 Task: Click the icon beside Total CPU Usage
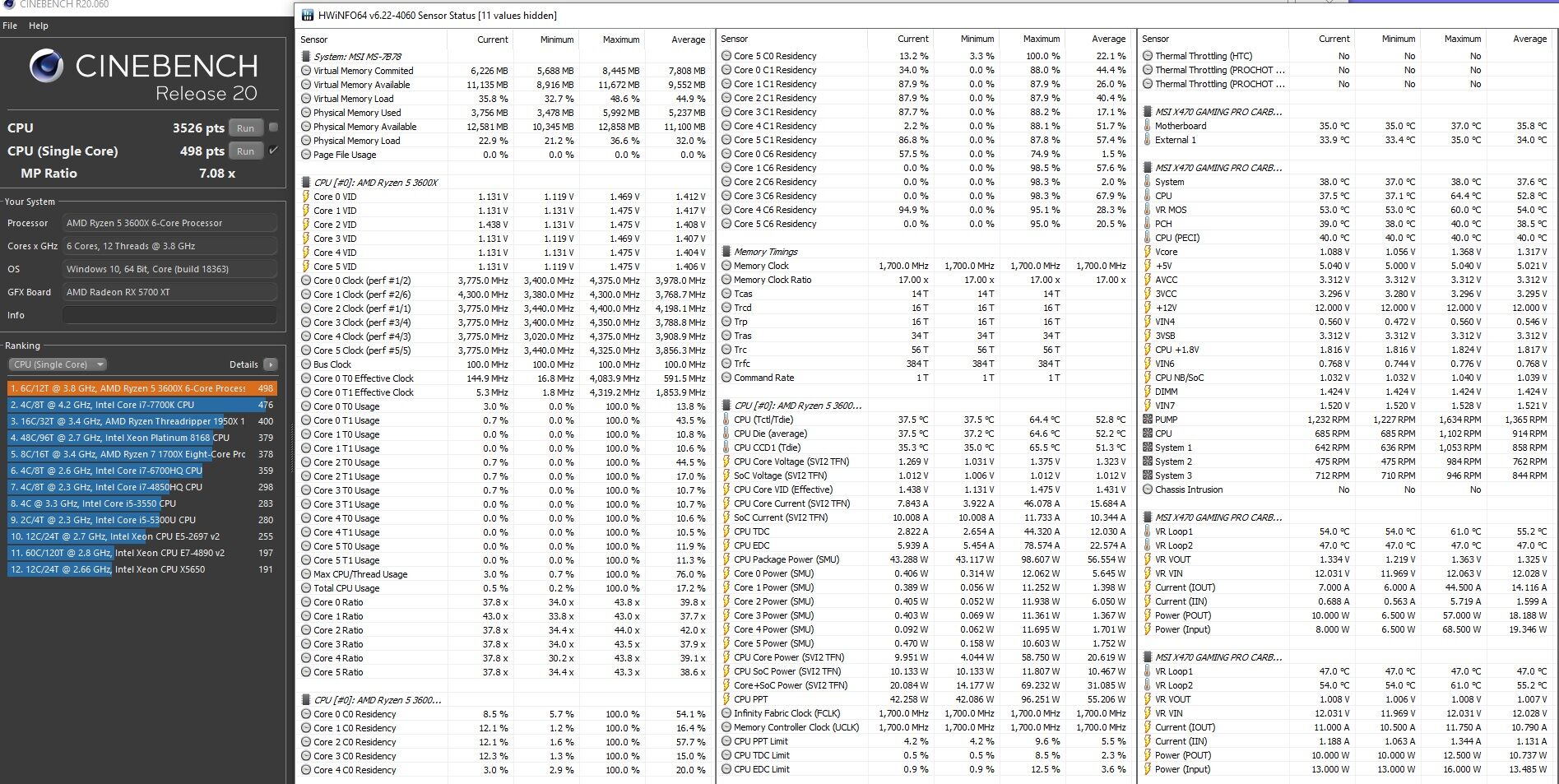coord(306,588)
